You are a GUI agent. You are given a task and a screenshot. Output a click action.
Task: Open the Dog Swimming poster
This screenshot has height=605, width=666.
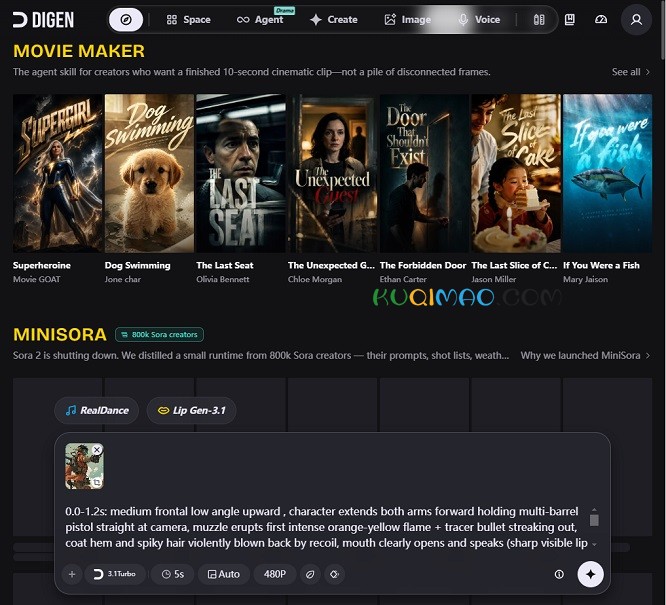tap(149, 173)
